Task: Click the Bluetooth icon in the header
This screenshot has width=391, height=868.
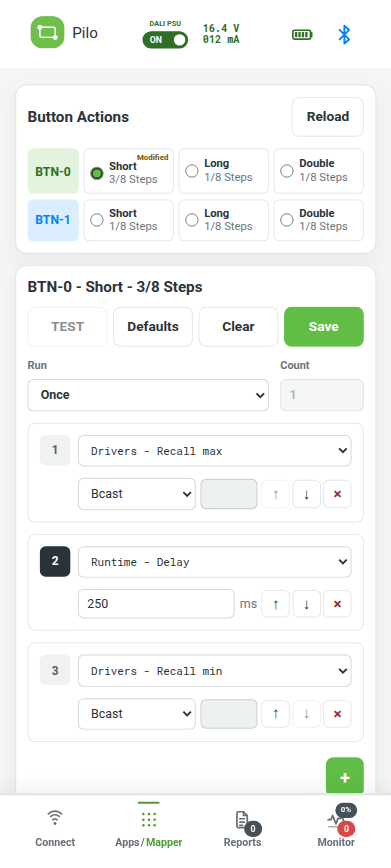Action: pos(344,34)
